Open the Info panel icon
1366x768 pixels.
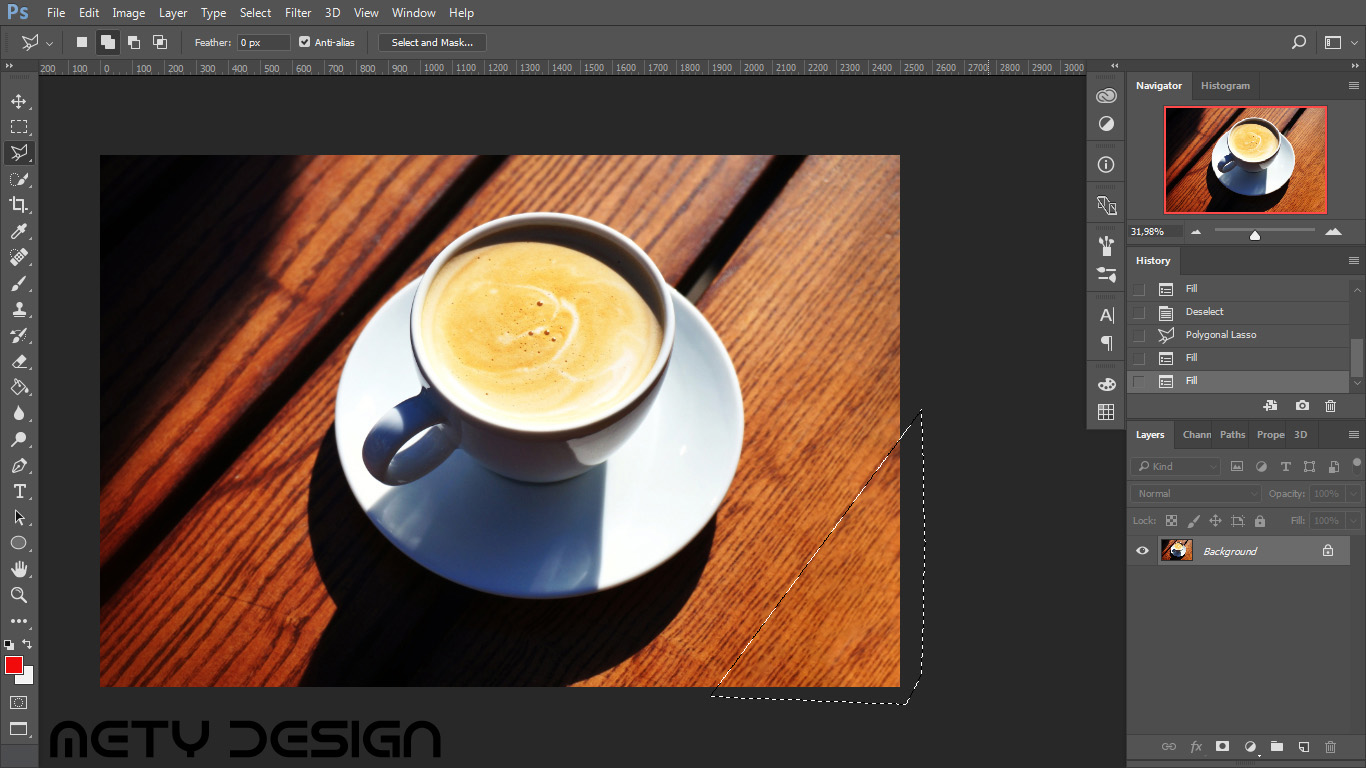[1106, 164]
